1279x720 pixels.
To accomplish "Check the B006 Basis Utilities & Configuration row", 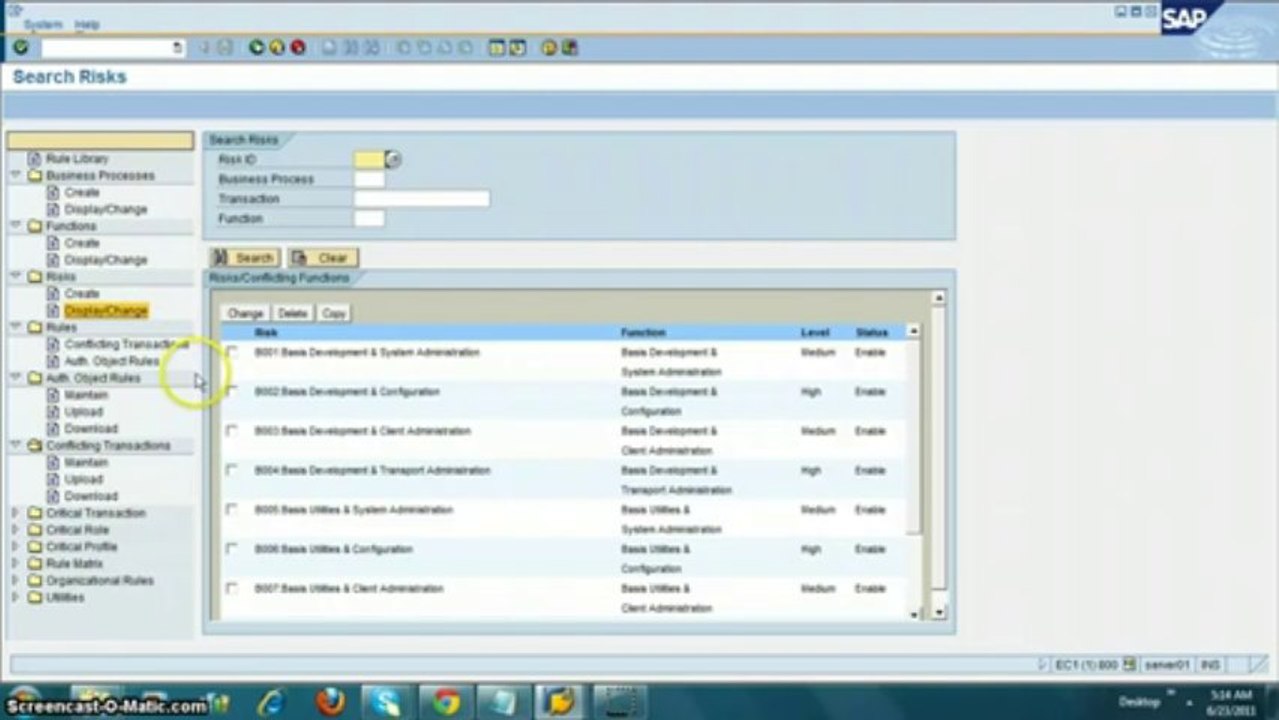I will 232,549.
